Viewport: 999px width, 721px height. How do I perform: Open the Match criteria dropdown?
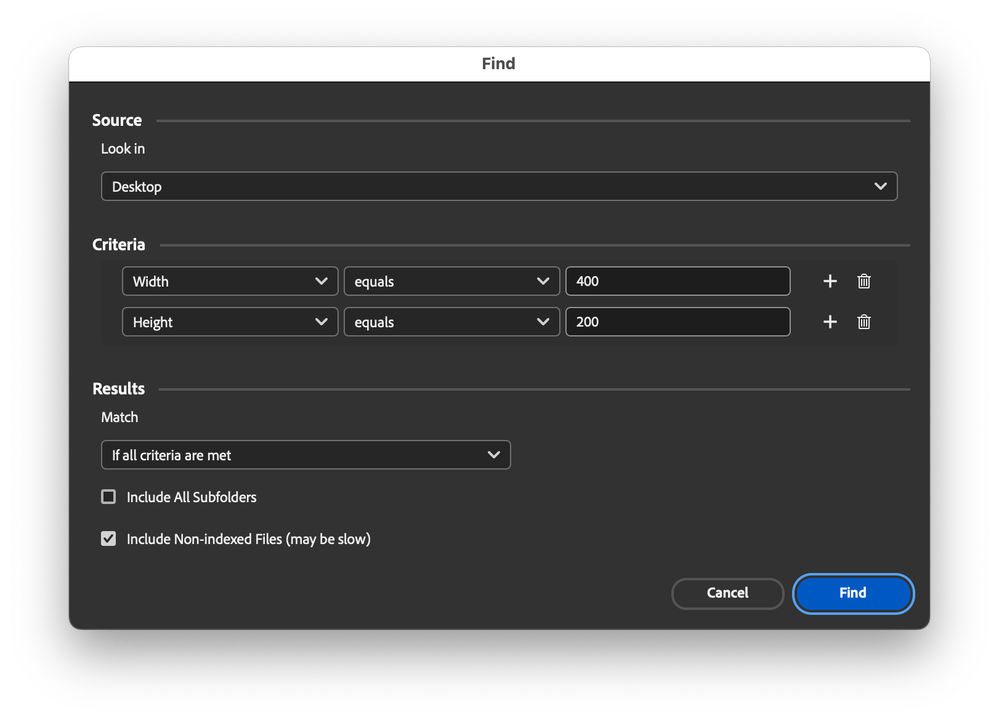305,455
